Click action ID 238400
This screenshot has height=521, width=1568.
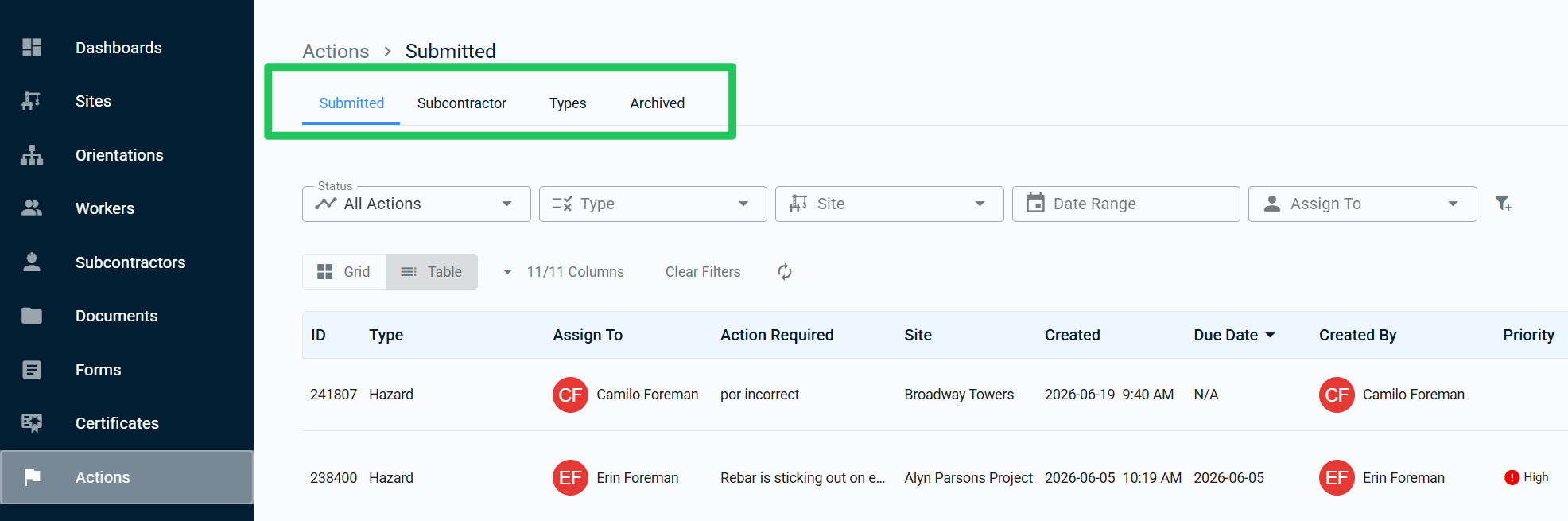[x=333, y=478]
